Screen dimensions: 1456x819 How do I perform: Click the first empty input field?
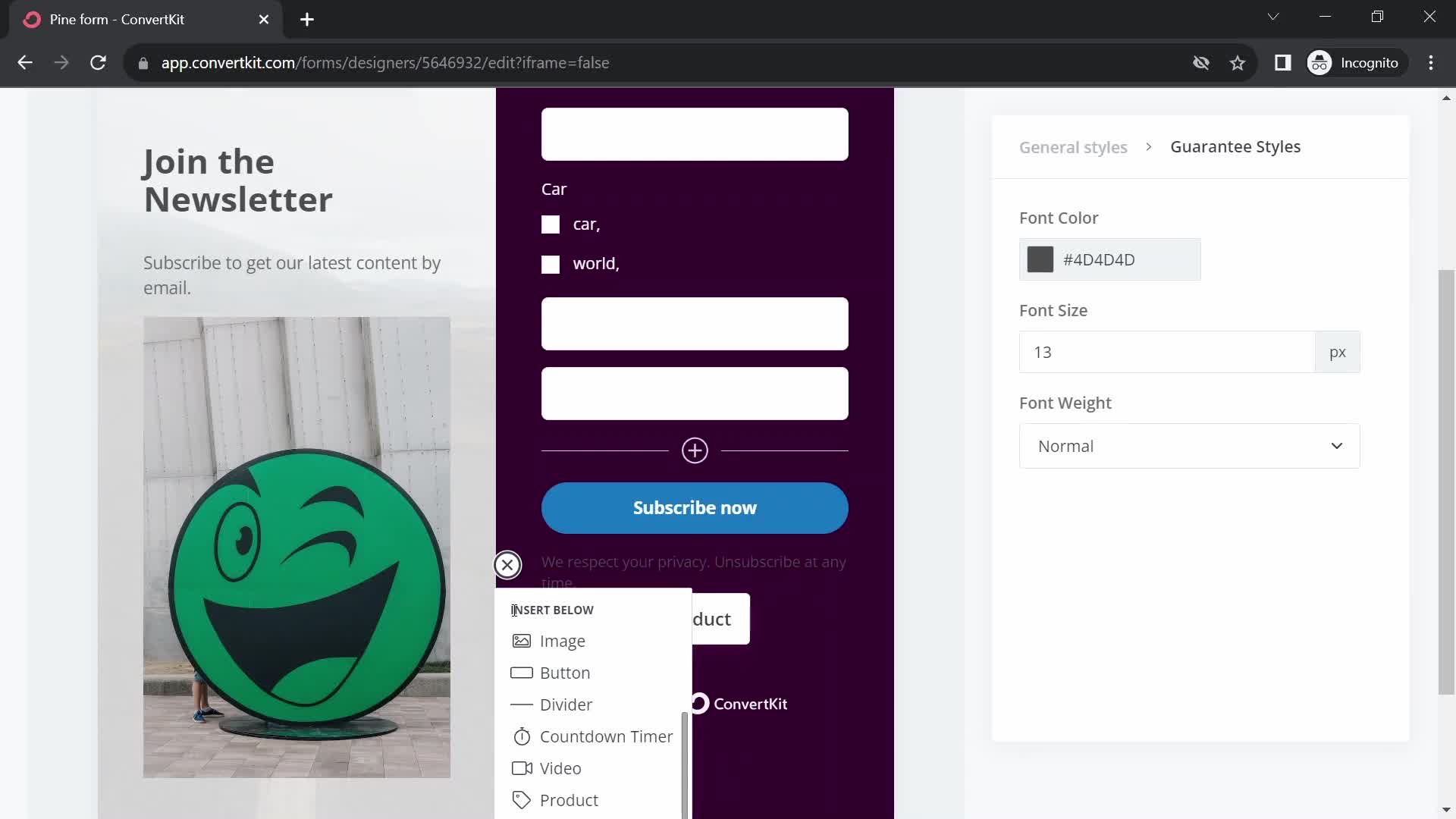[x=694, y=134]
